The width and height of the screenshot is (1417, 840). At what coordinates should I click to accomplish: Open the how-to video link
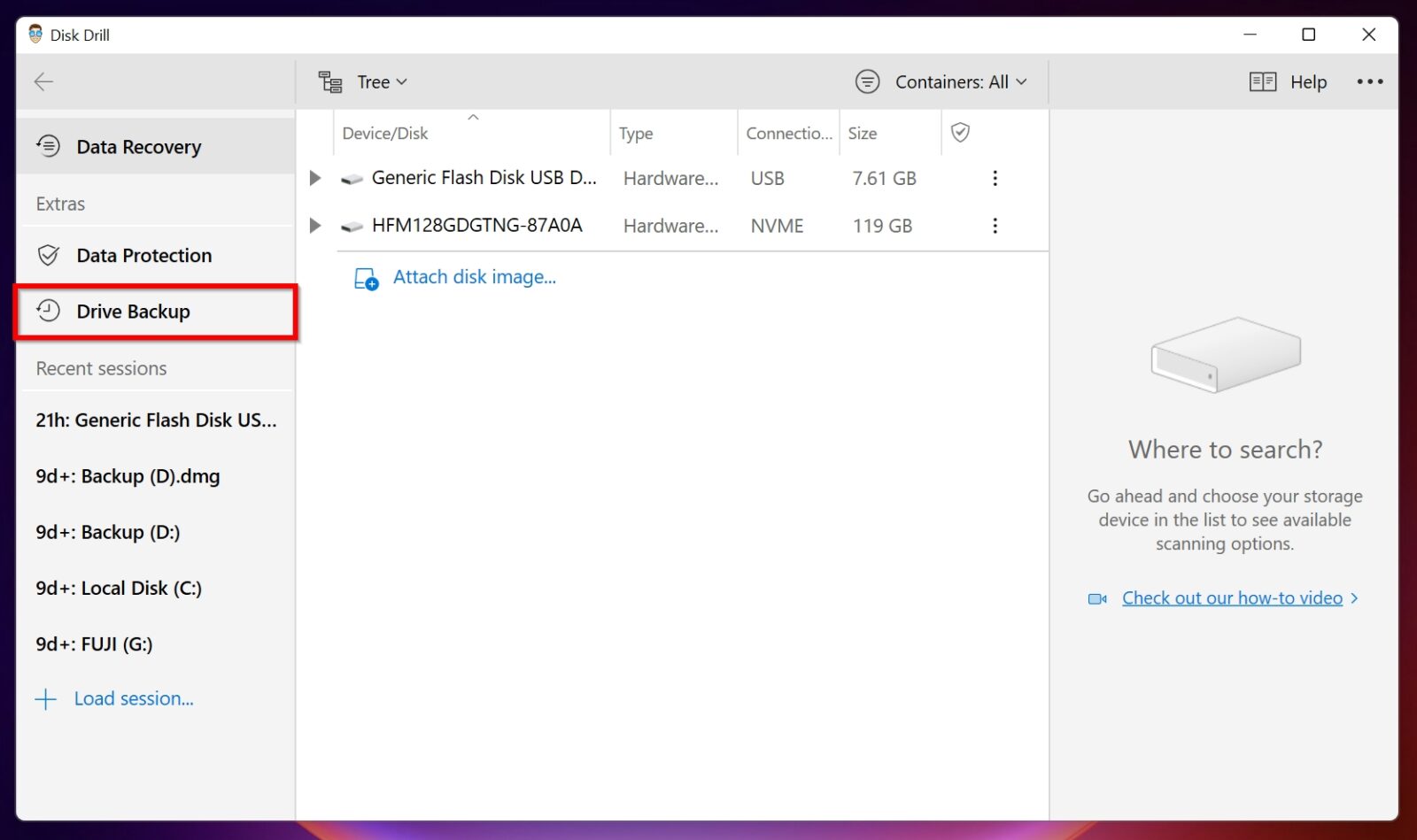click(x=1234, y=597)
